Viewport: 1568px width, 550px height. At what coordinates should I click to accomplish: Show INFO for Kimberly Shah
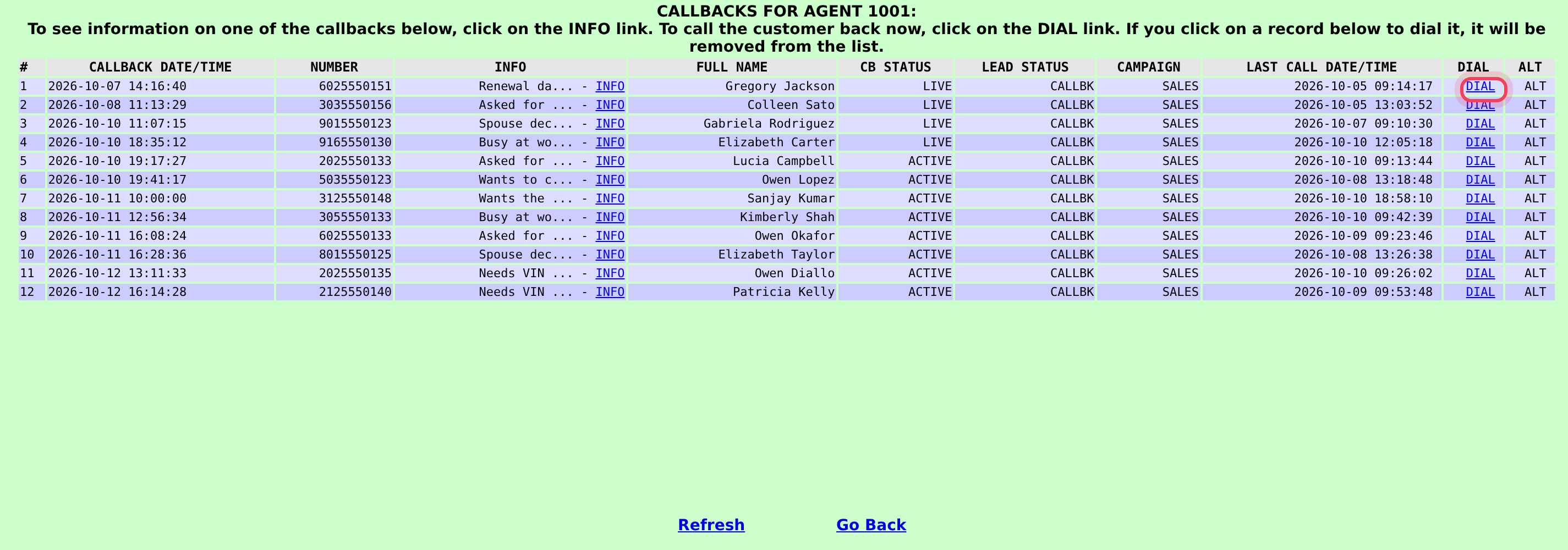click(x=609, y=217)
